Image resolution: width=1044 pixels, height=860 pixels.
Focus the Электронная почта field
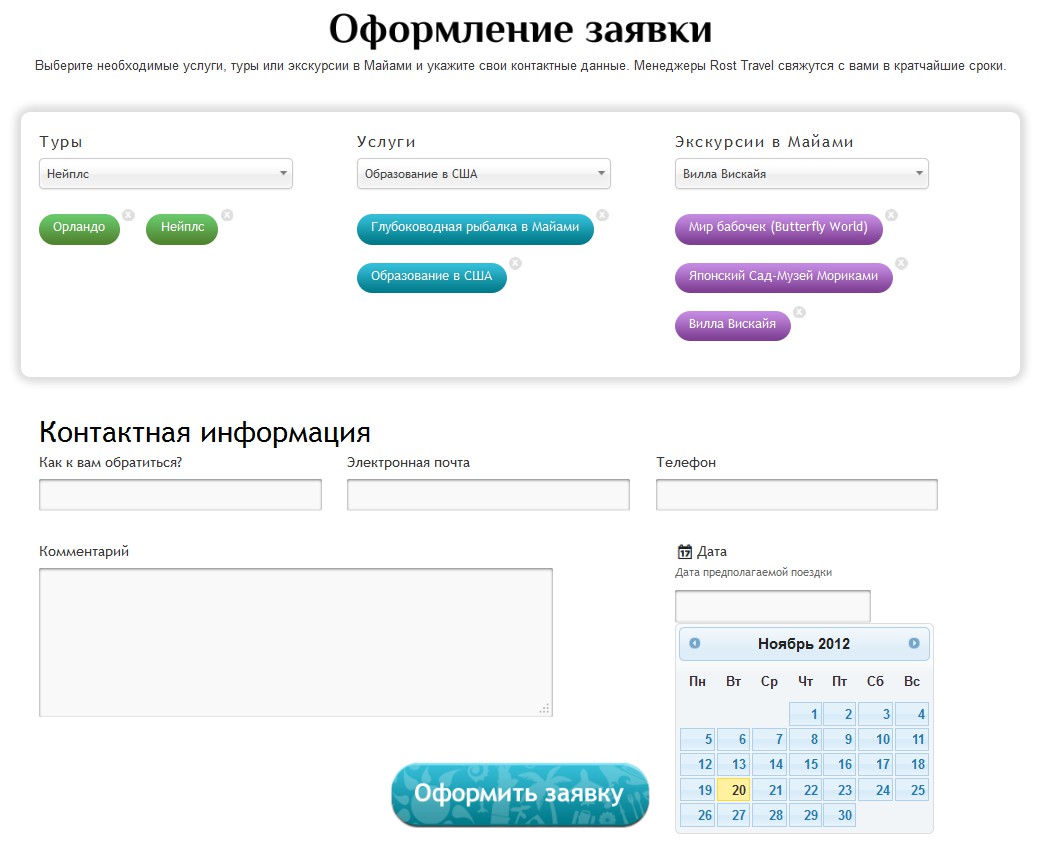click(x=488, y=495)
